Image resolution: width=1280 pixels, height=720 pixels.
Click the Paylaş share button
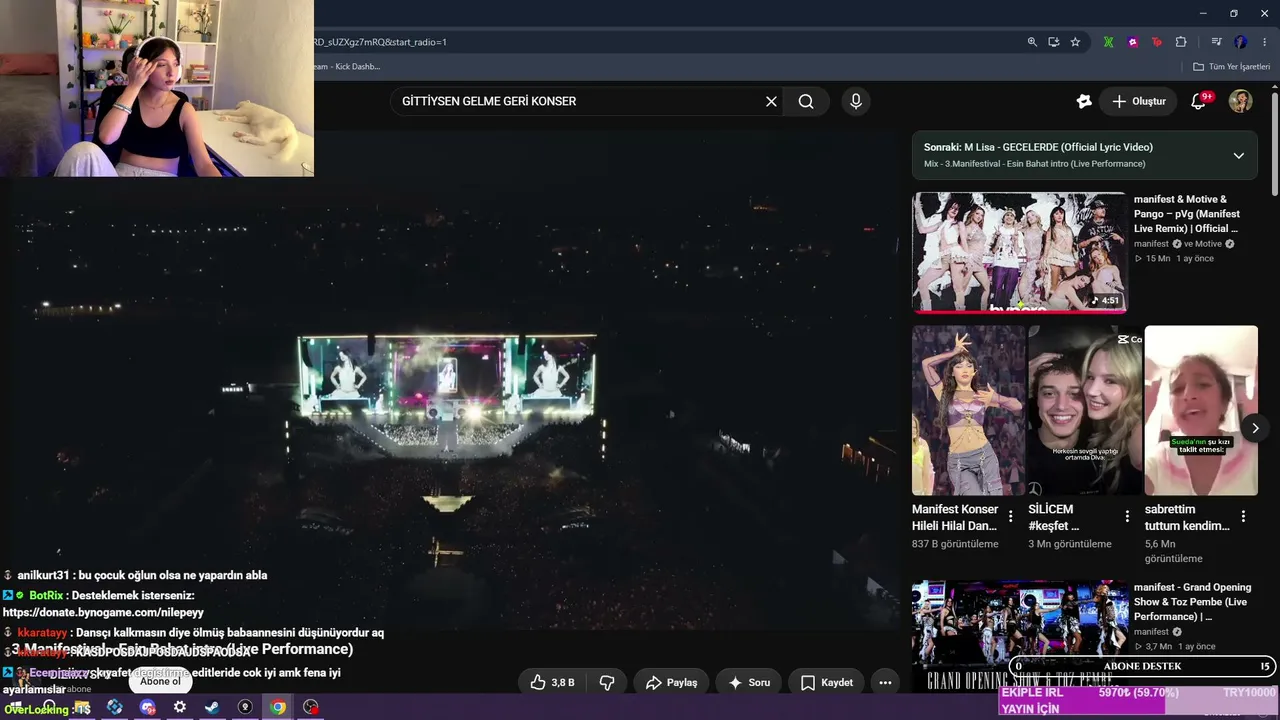point(671,682)
